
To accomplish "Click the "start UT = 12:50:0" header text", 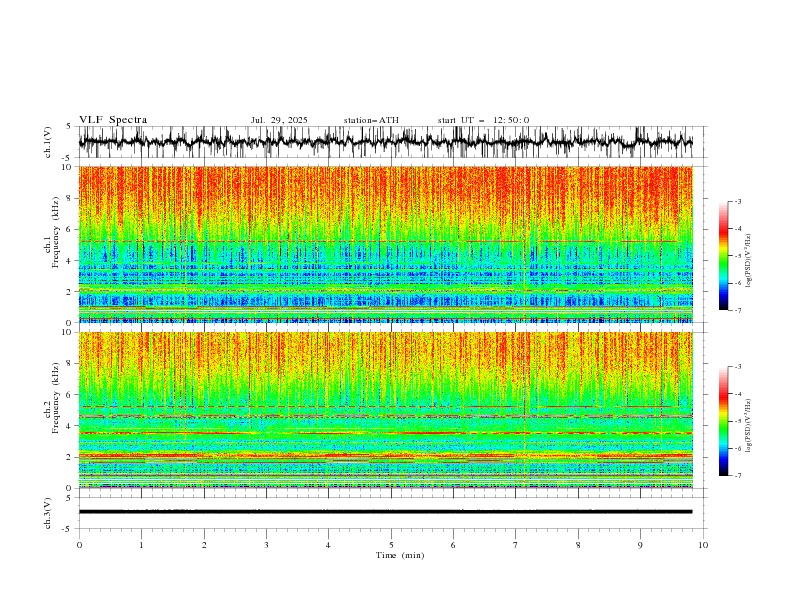I will point(483,120).
